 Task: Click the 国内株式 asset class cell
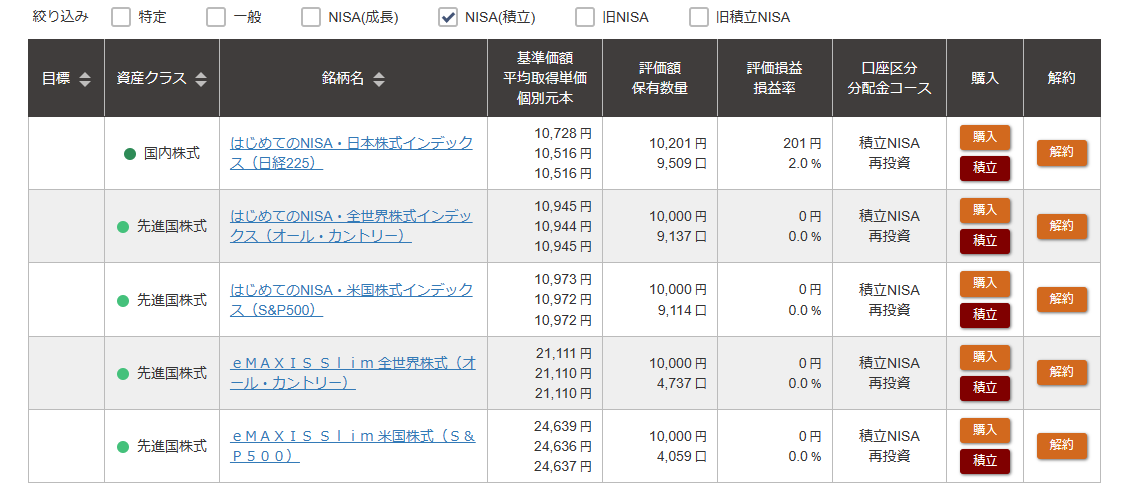point(162,154)
